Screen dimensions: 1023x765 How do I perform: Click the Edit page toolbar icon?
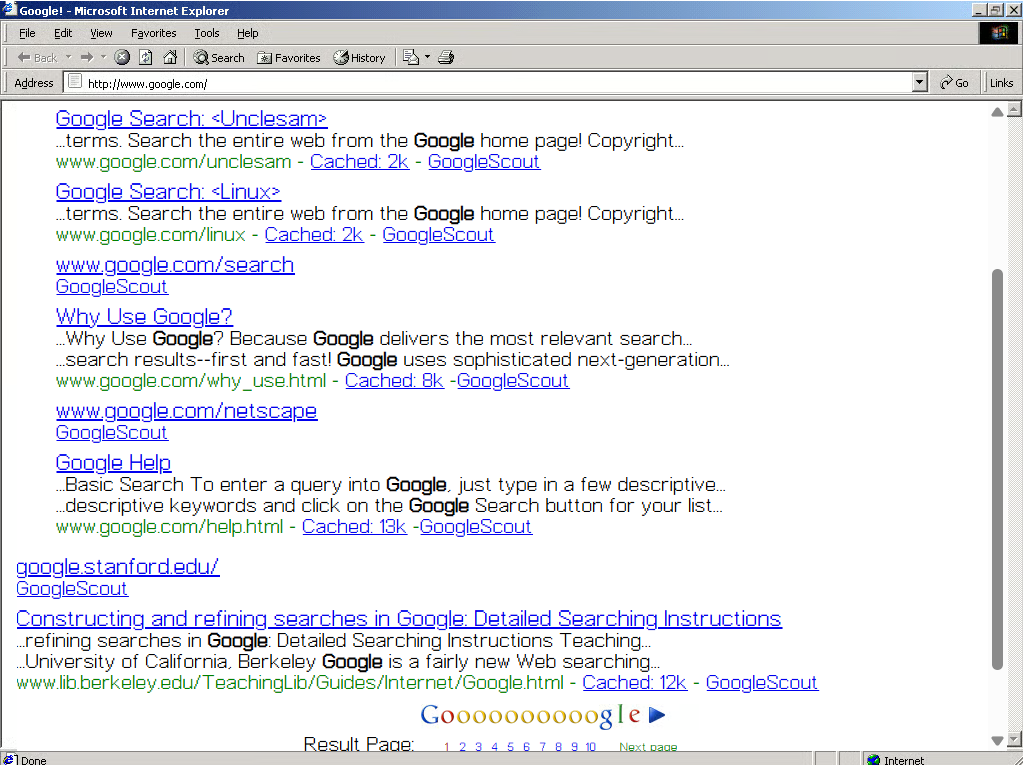[x=410, y=57]
